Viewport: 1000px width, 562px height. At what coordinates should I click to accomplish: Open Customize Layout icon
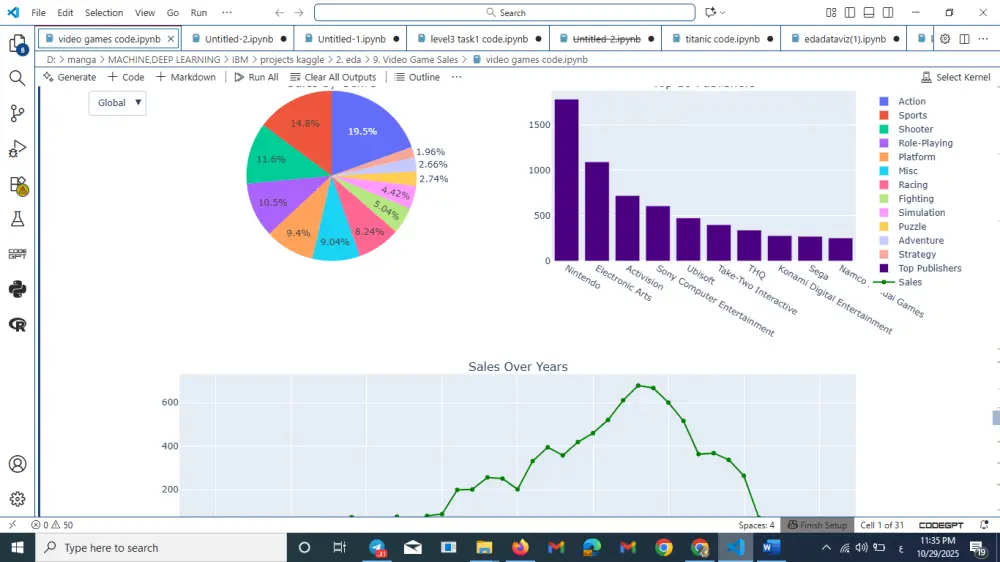click(x=831, y=13)
